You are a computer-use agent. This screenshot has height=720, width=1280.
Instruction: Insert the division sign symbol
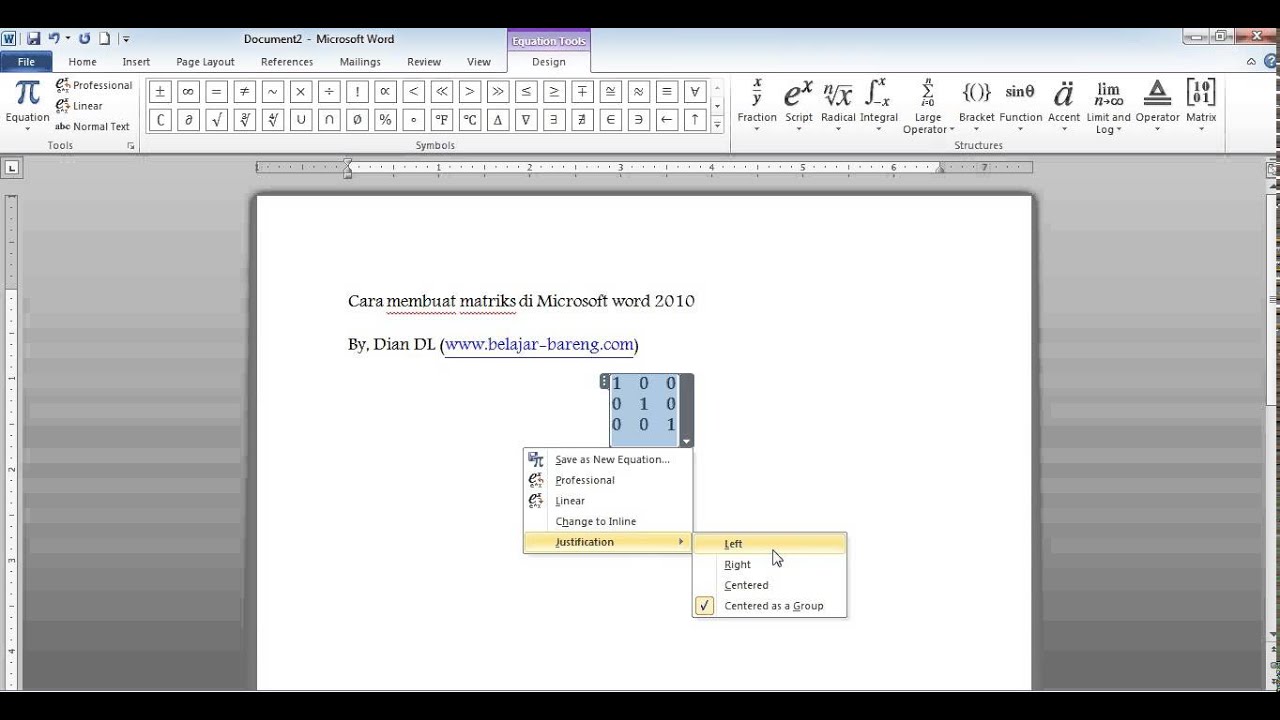pyautogui.click(x=329, y=92)
